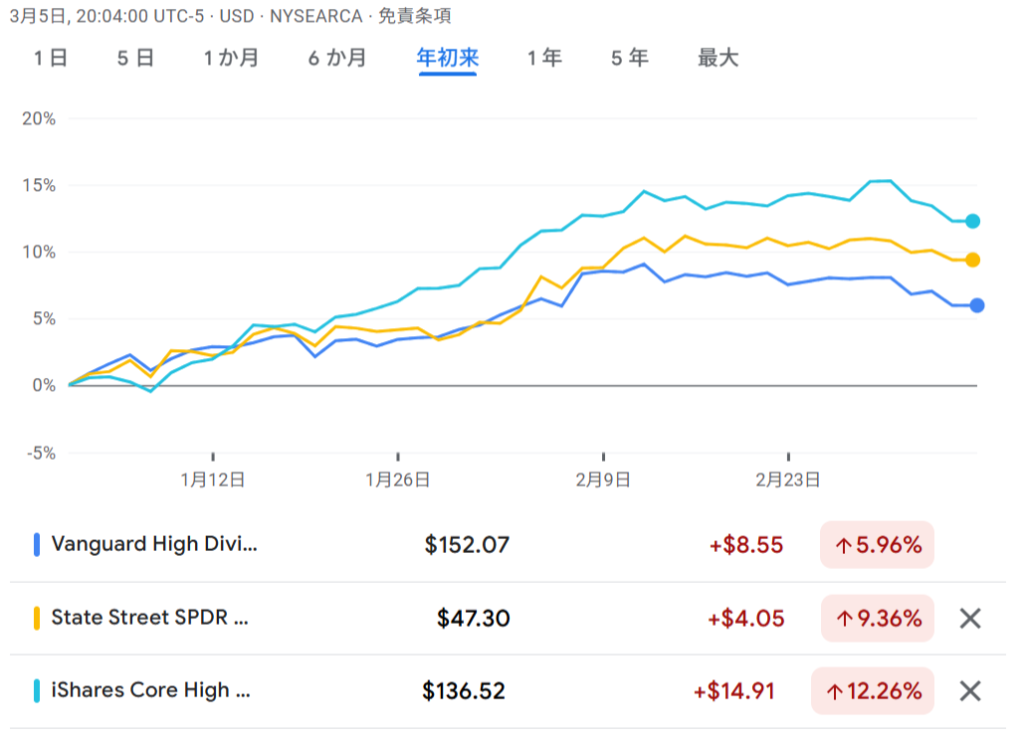Click the 9.36% up-arrow change badge
This screenshot has height=738, width=1024.
coord(877,619)
